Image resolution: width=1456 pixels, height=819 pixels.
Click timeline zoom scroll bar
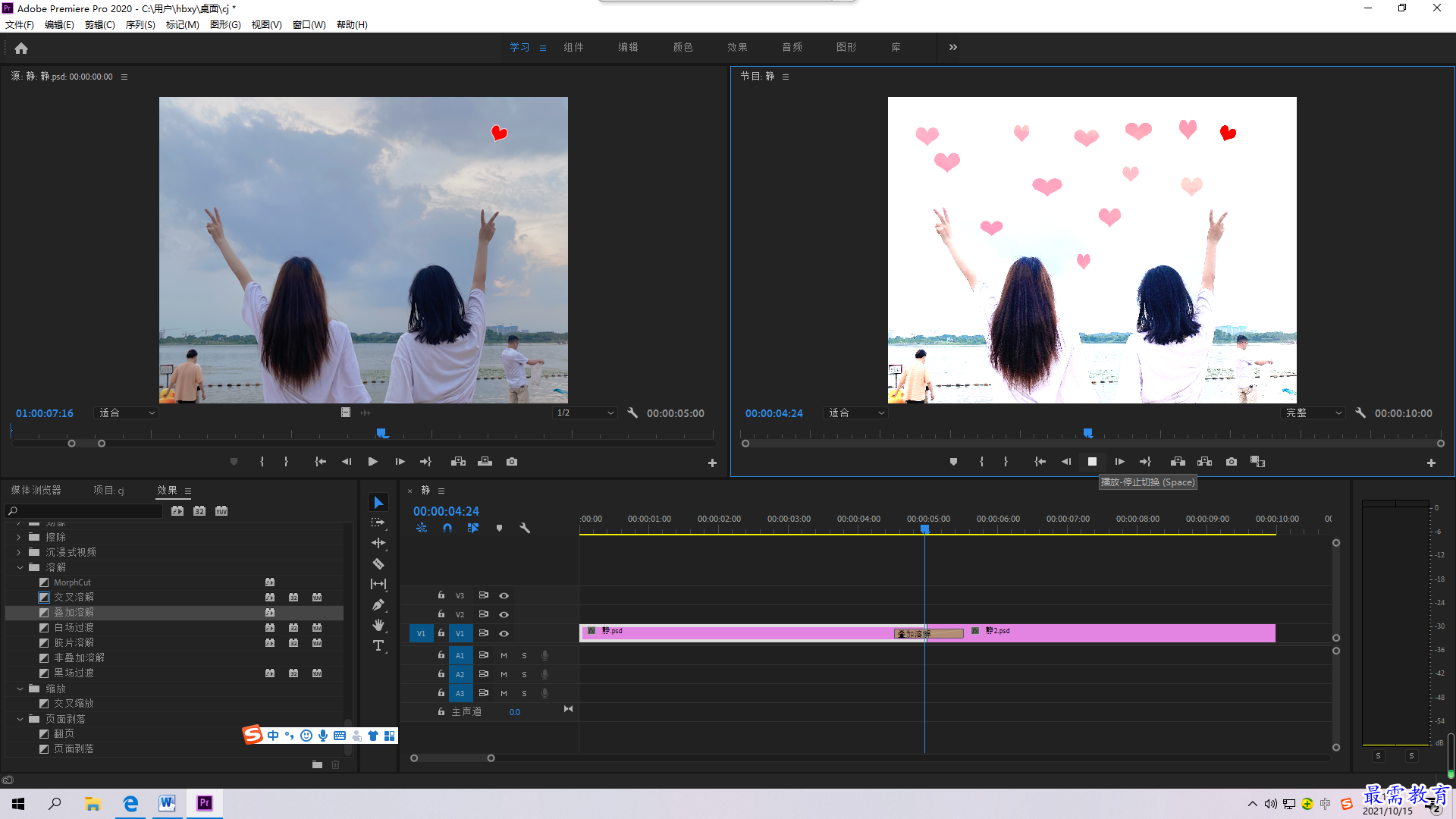point(452,758)
